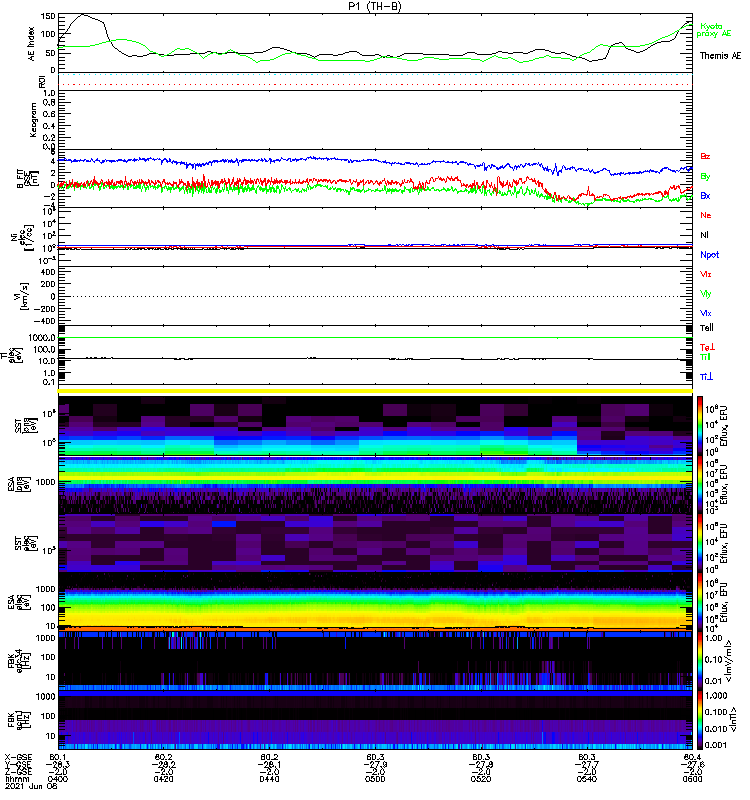Image resolution: width=750 pixels, height=800 pixels.
Task: Select the green "By" legend label
Action: click(x=705, y=177)
